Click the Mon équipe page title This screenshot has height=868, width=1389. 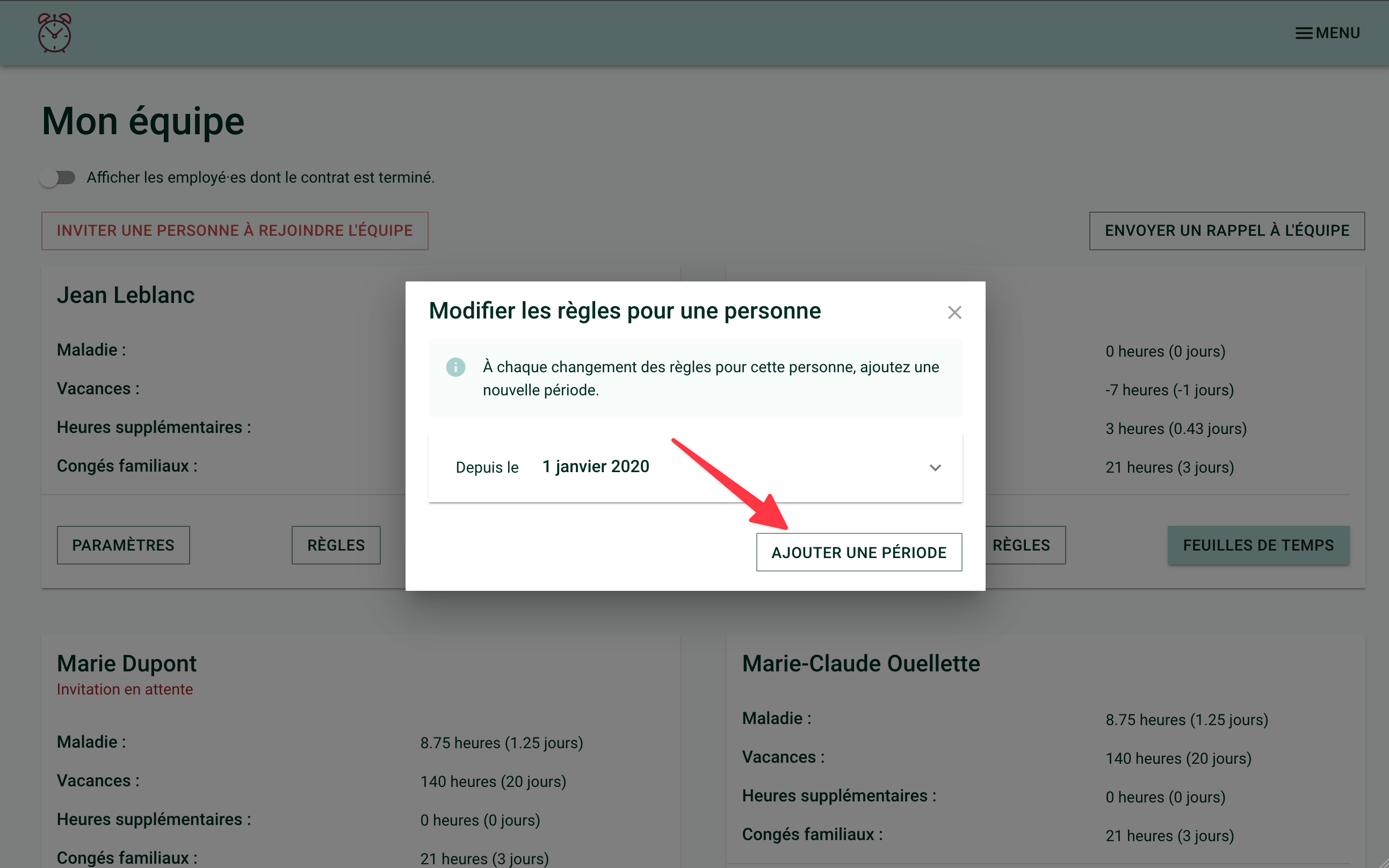[x=143, y=121]
